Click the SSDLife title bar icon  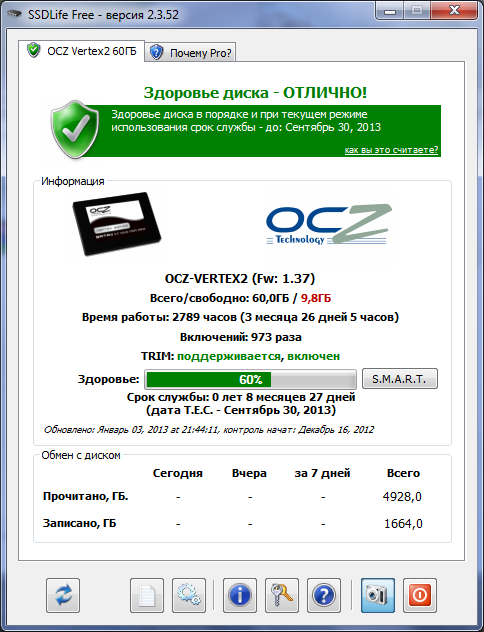pyautogui.click(x=15, y=14)
